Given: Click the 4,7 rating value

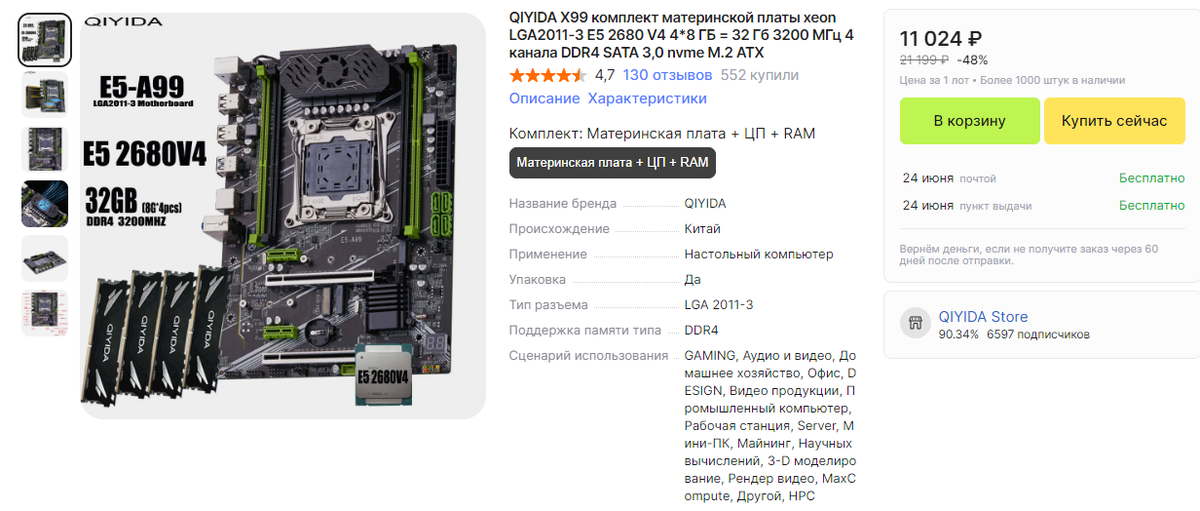Looking at the screenshot, I should (x=605, y=75).
